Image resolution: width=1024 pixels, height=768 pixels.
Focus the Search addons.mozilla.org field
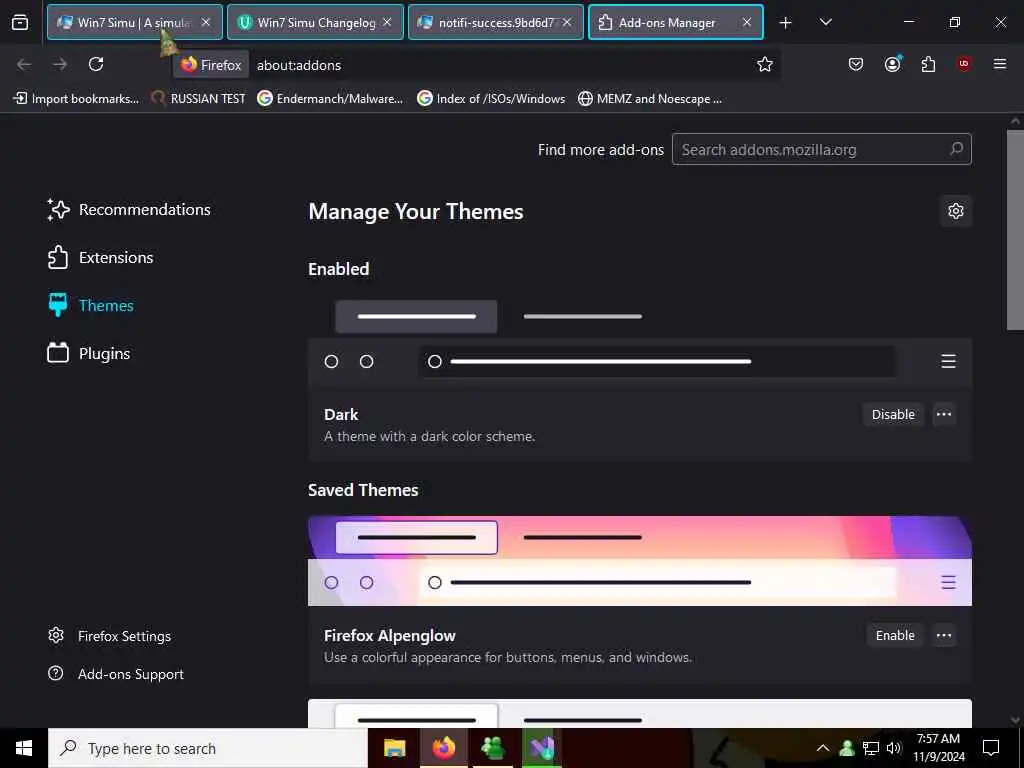coord(822,150)
